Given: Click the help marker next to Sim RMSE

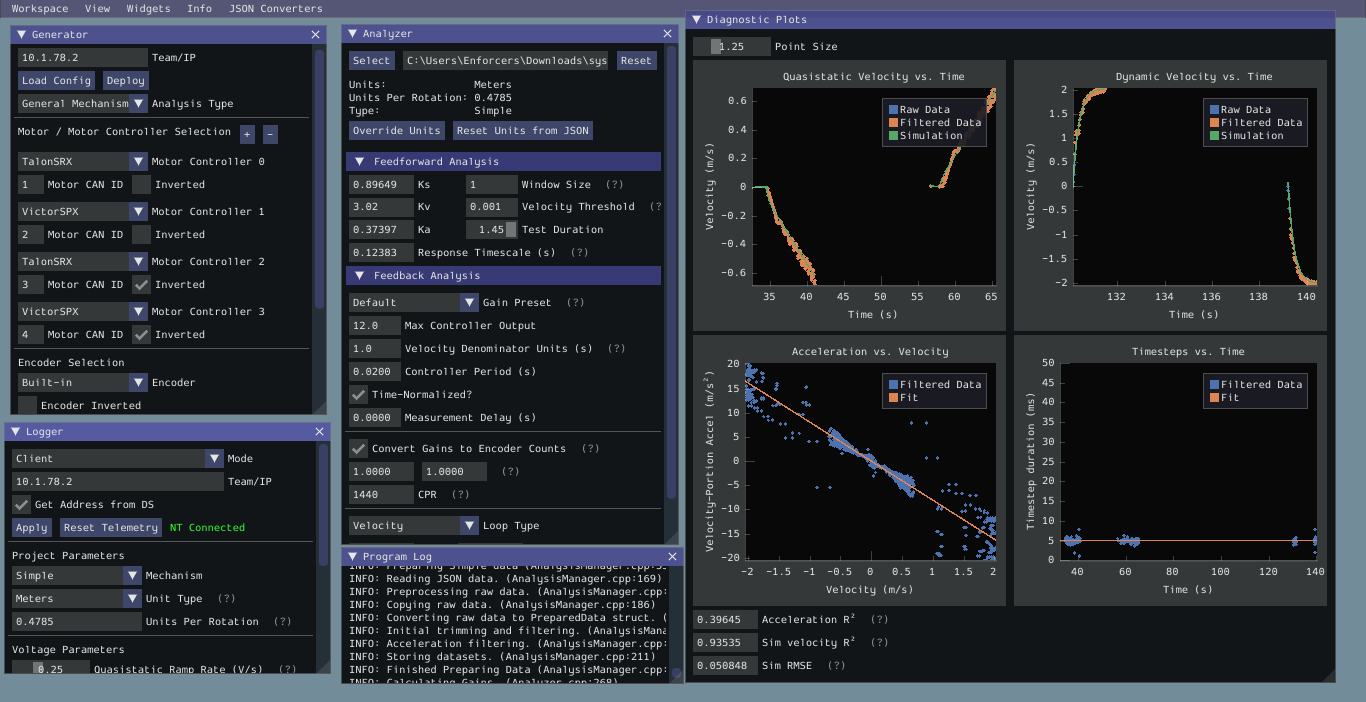Looking at the screenshot, I should (836, 665).
